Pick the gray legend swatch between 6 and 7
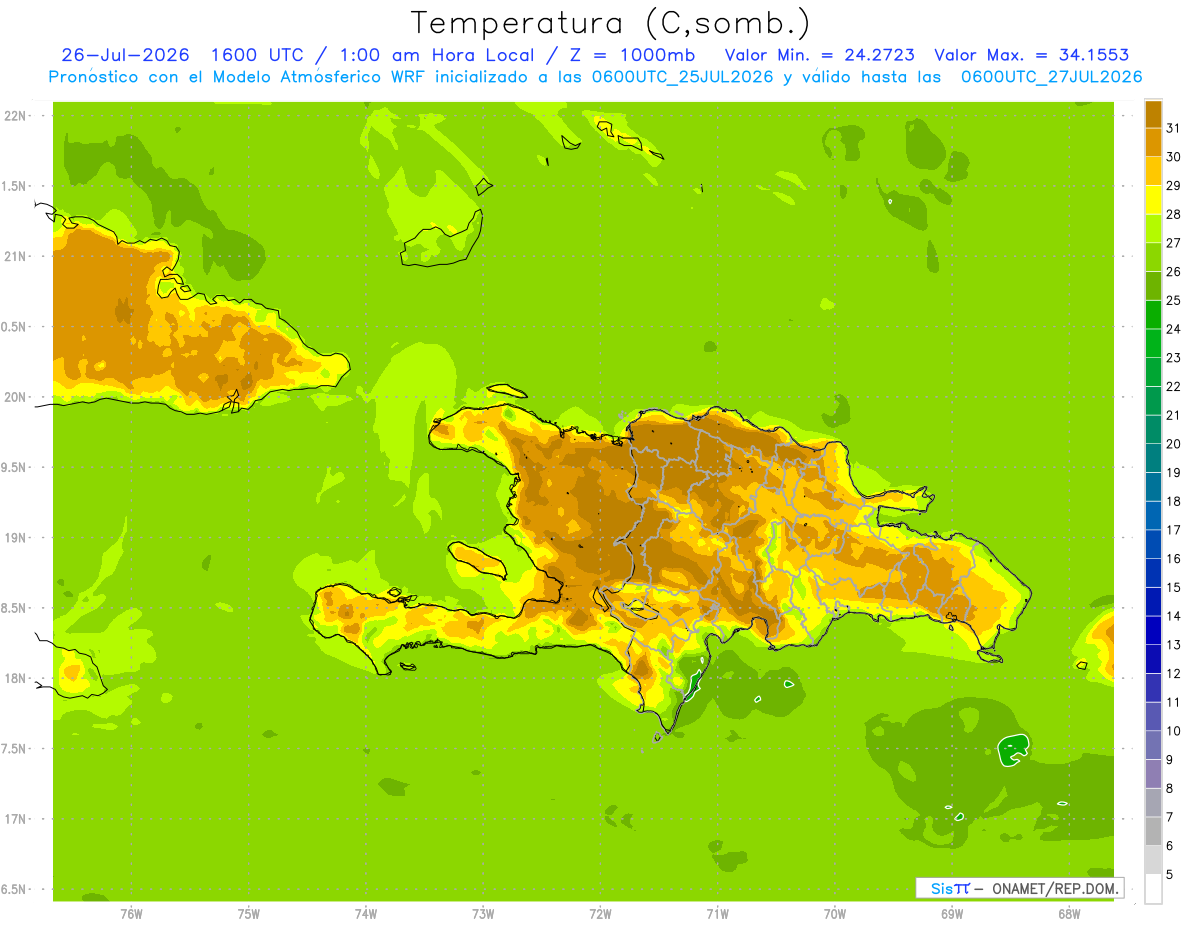Image resolution: width=1200 pixels, height=927 pixels. (1153, 832)
